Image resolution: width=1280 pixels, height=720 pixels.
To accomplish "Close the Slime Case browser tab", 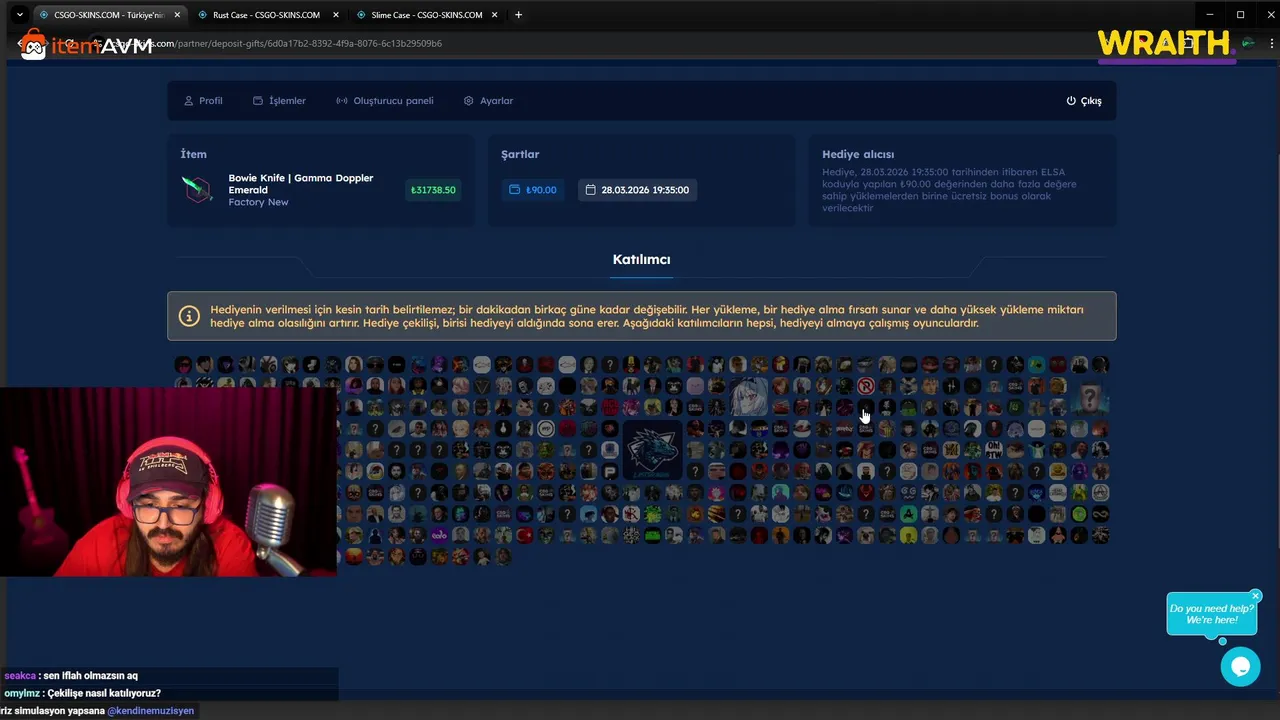I will [495, 15].
